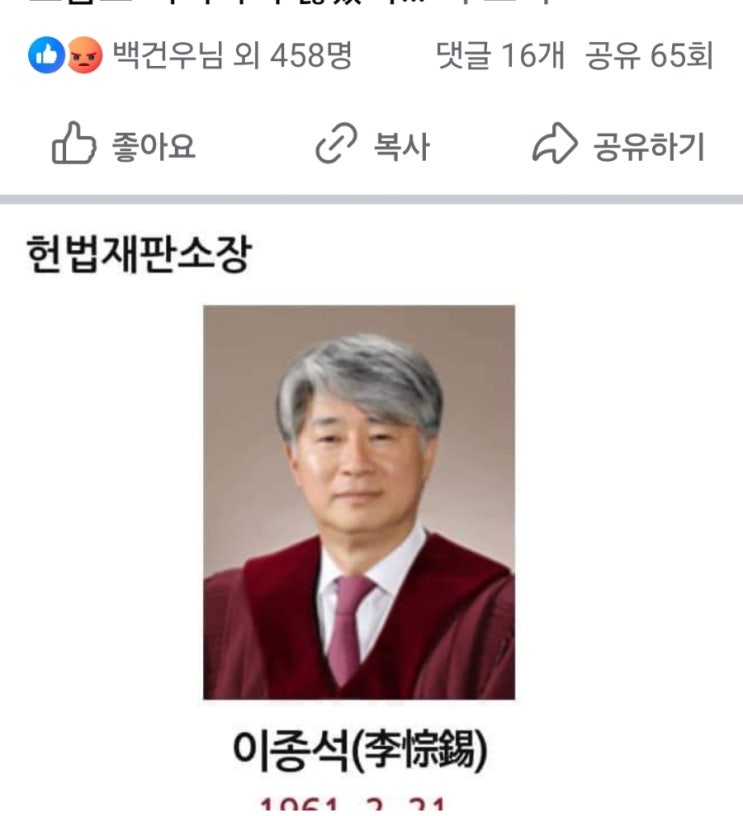
Task: Open the portrait photo thumbnail
Action: [x=359, y=502]
